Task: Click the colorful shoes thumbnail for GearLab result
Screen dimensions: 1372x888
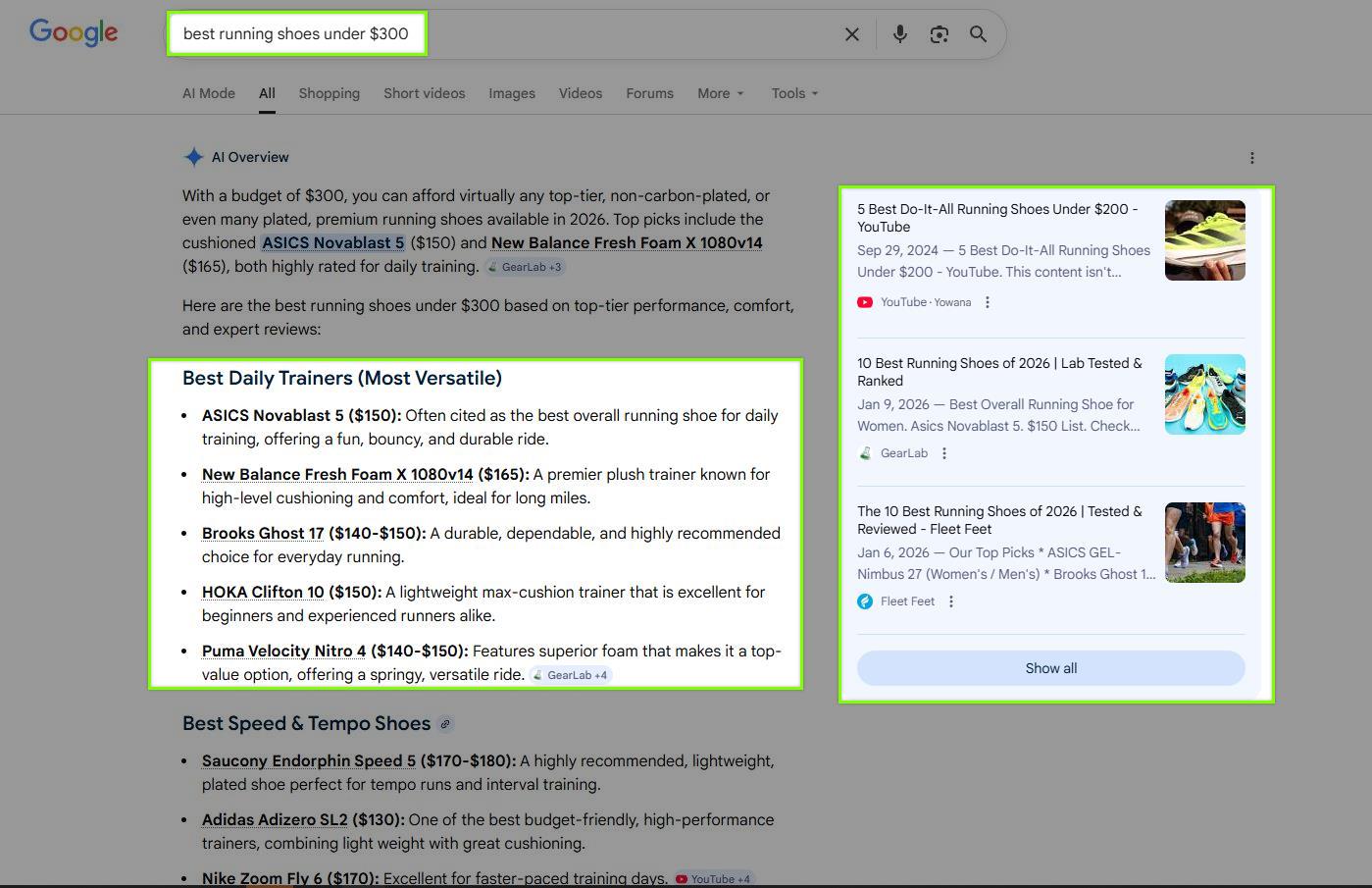Action: [1205, 394]
